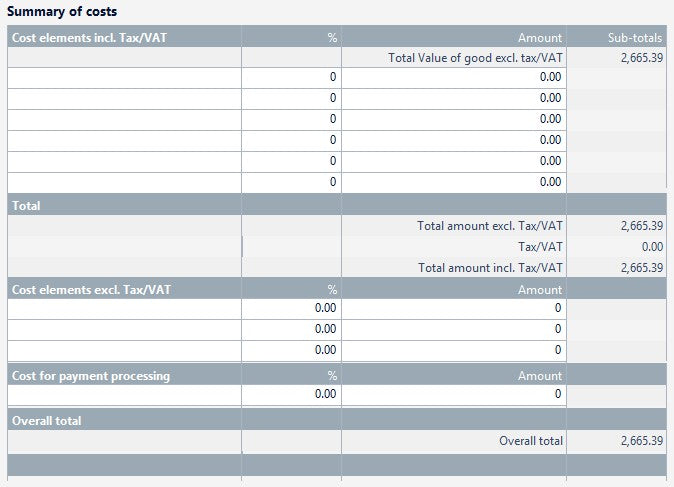Click third row percent field incl. Tax/VAT
The image size is (674, 487).
[x=291, y=120]
